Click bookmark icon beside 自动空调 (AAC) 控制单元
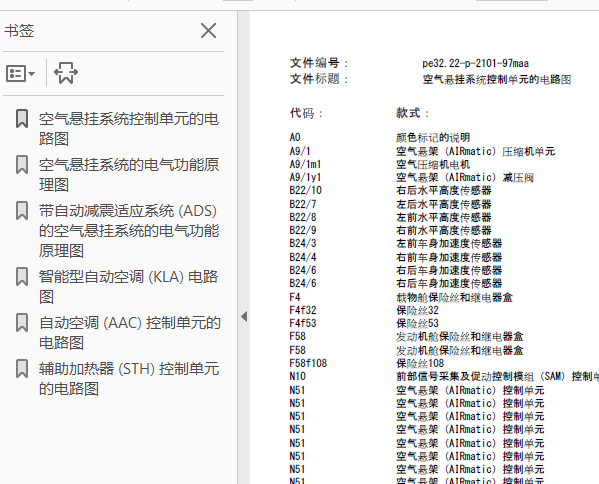 pyautogui.click(x=22, y=323)
